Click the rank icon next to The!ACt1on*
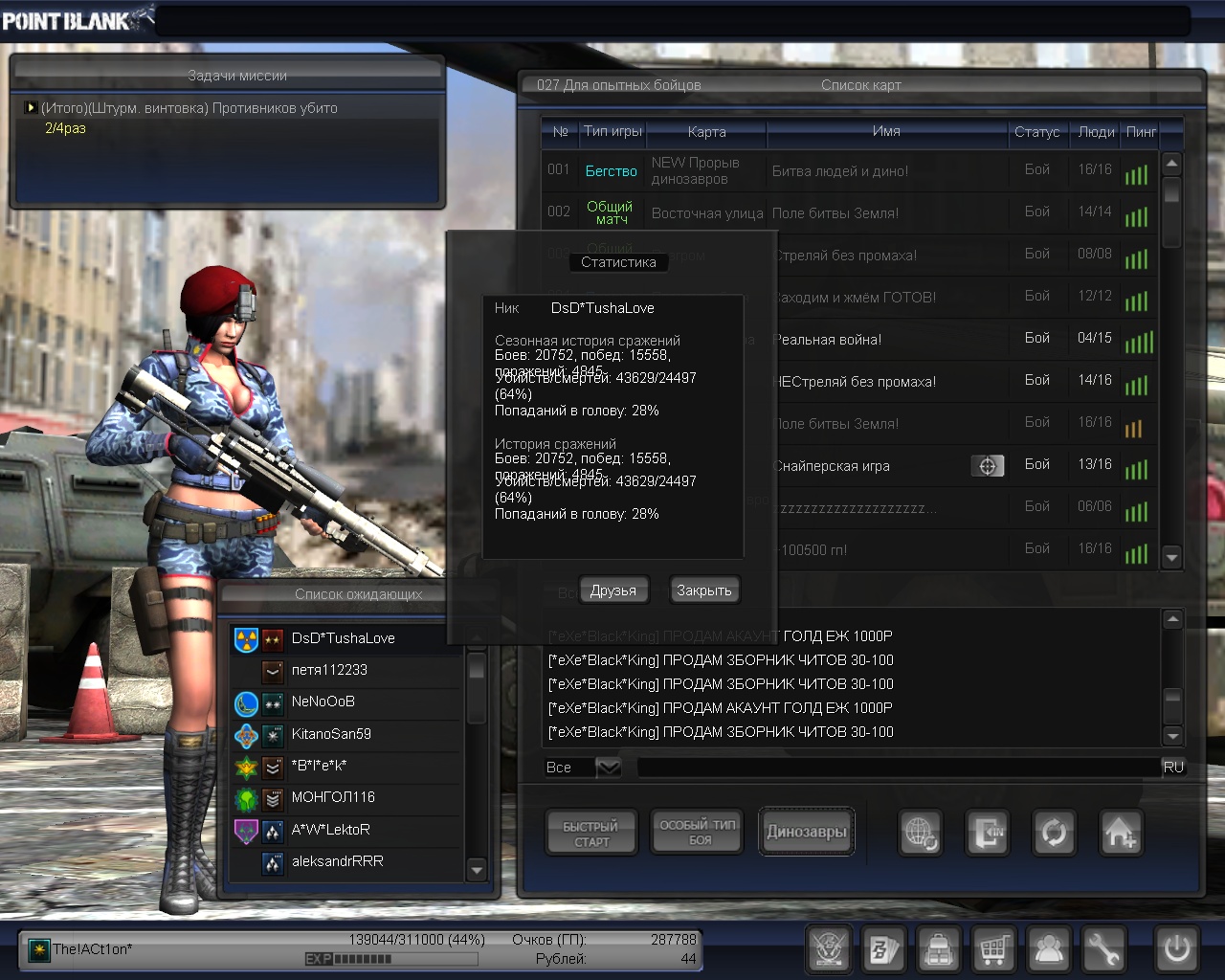 point(38,949)
